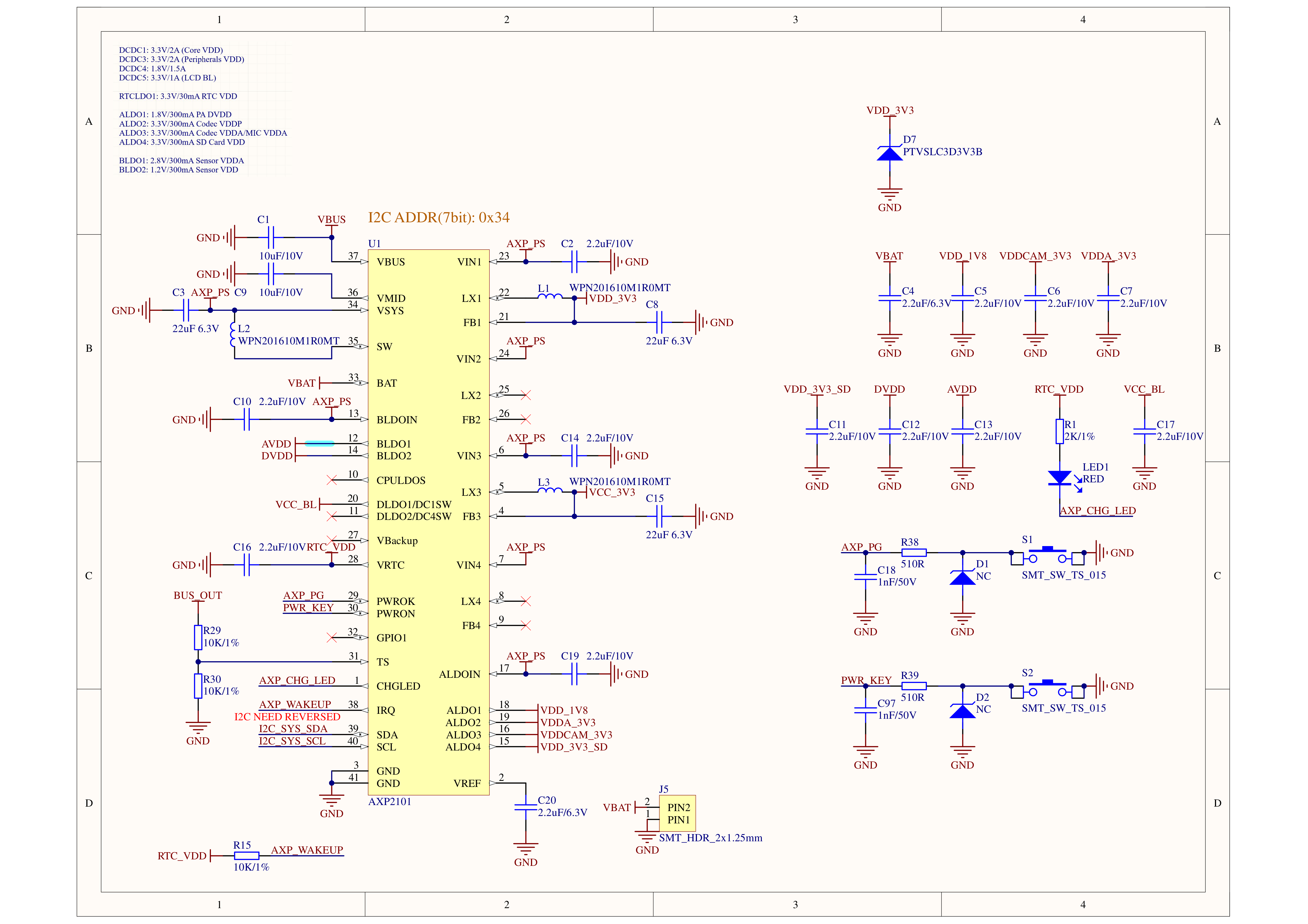Select the I2C_SYS_SCL net label
The image size is (1308, 924).
[x=292, y=741]
